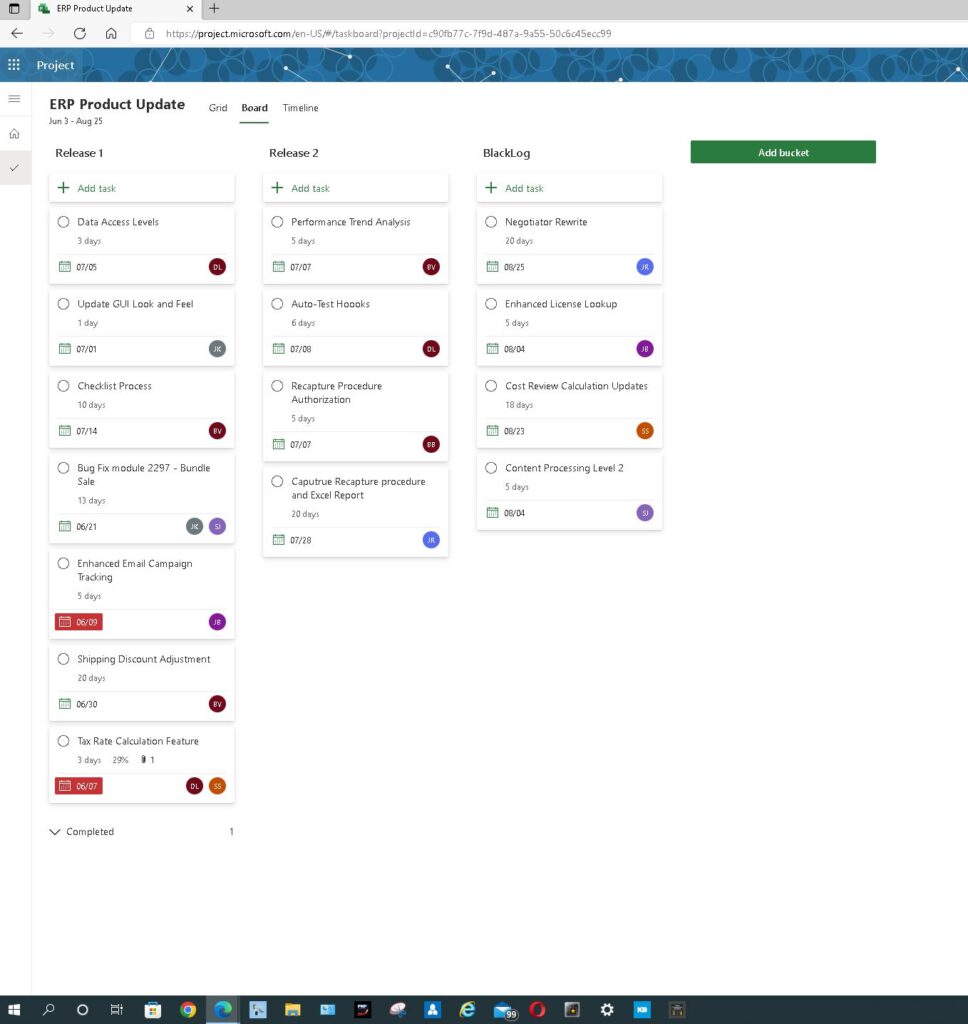This screenshot has height=1024, width=968.
Task: Mark Checklist Process task as complete
Action: point(64,386)
